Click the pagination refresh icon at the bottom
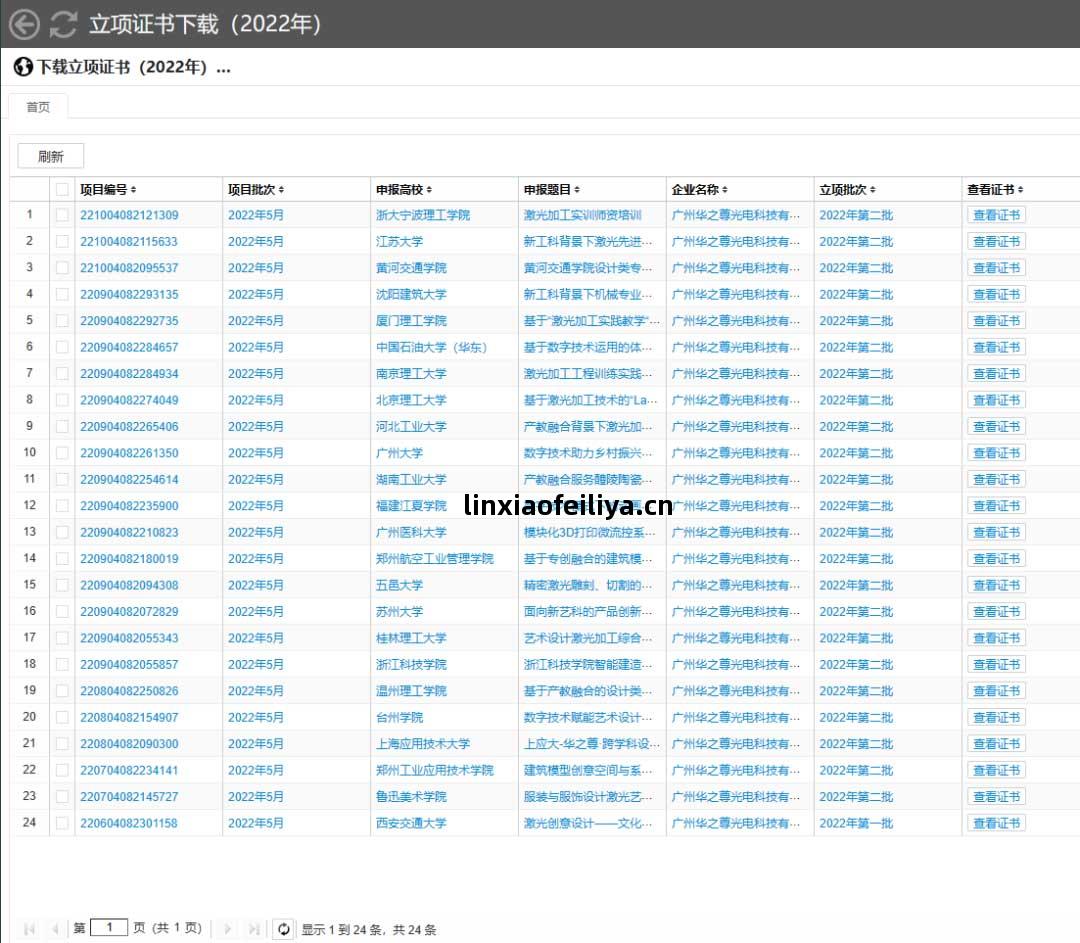This screenshot has height=943, width=1080. pyautogui.click(x=284, y=929)
